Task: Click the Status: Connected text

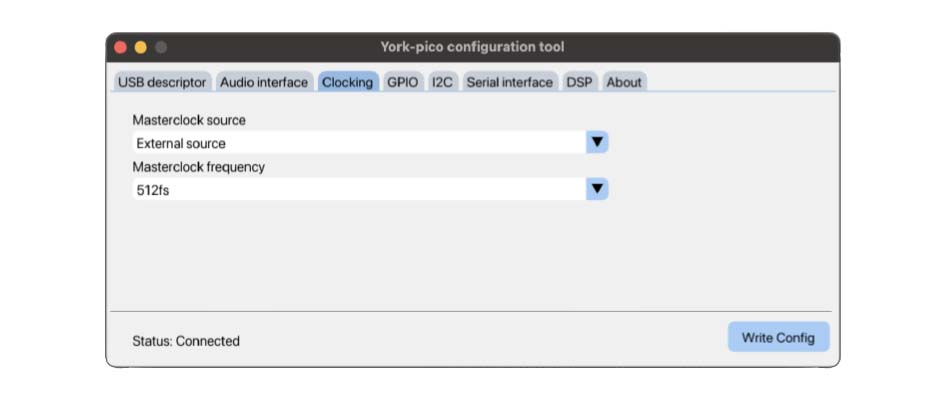Action: point(186,341)
